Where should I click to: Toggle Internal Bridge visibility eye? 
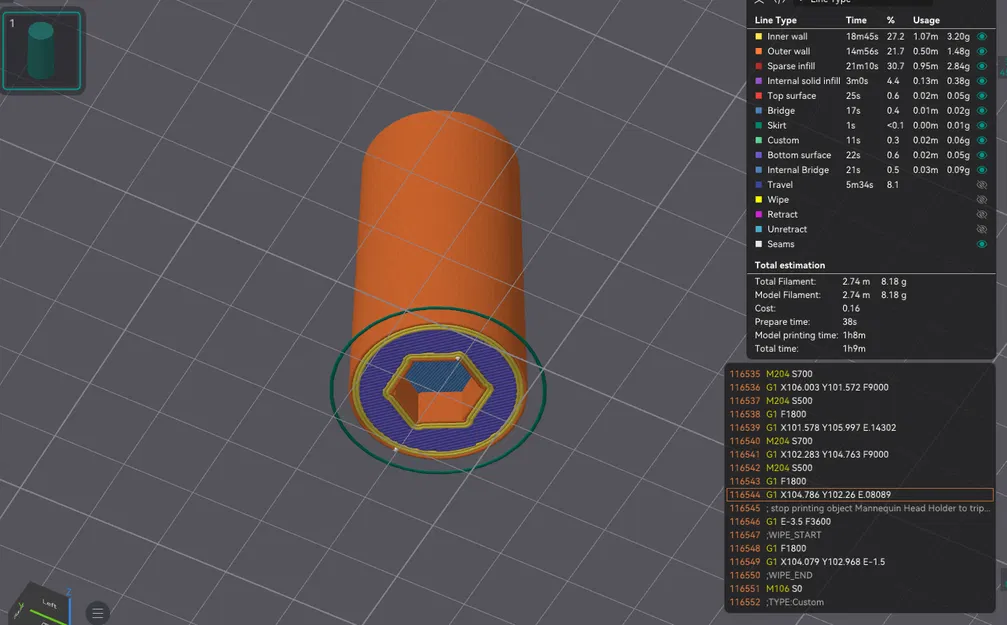[x=981, y=170]
